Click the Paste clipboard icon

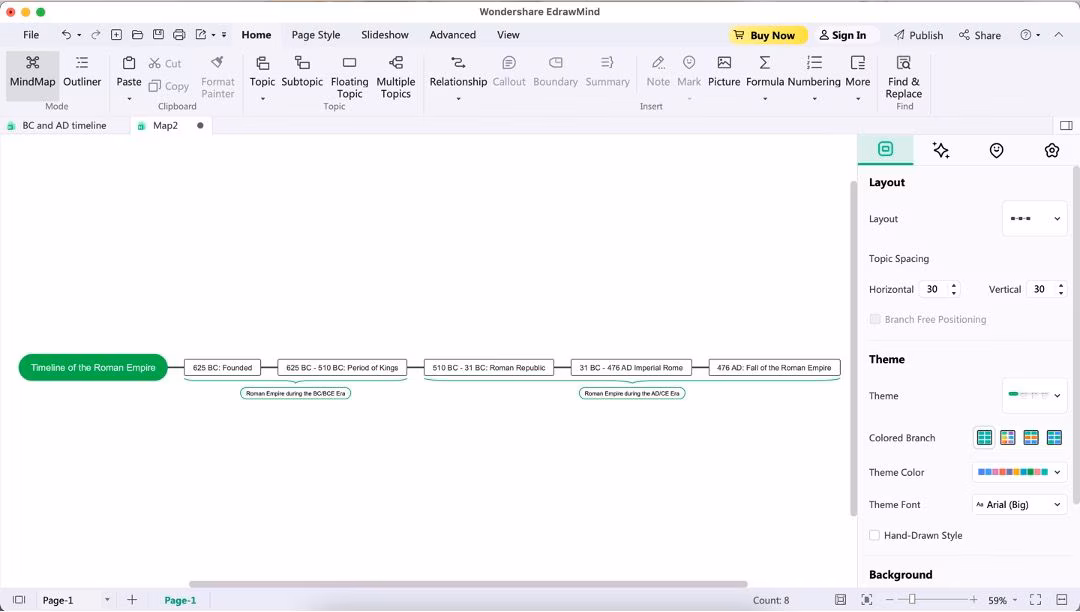(x=129, y=63)
